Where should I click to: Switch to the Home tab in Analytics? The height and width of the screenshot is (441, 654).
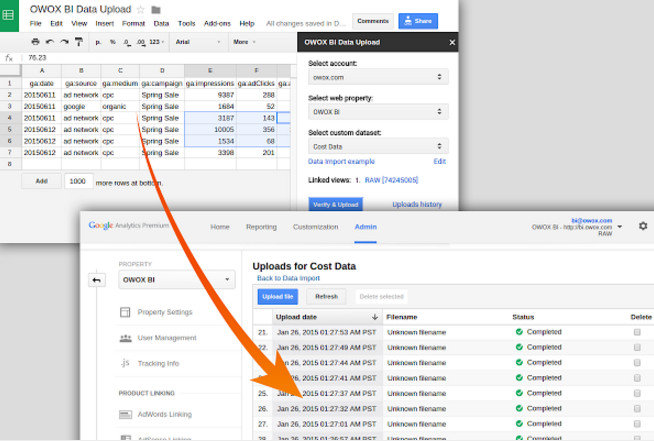[x=220, y=227]
